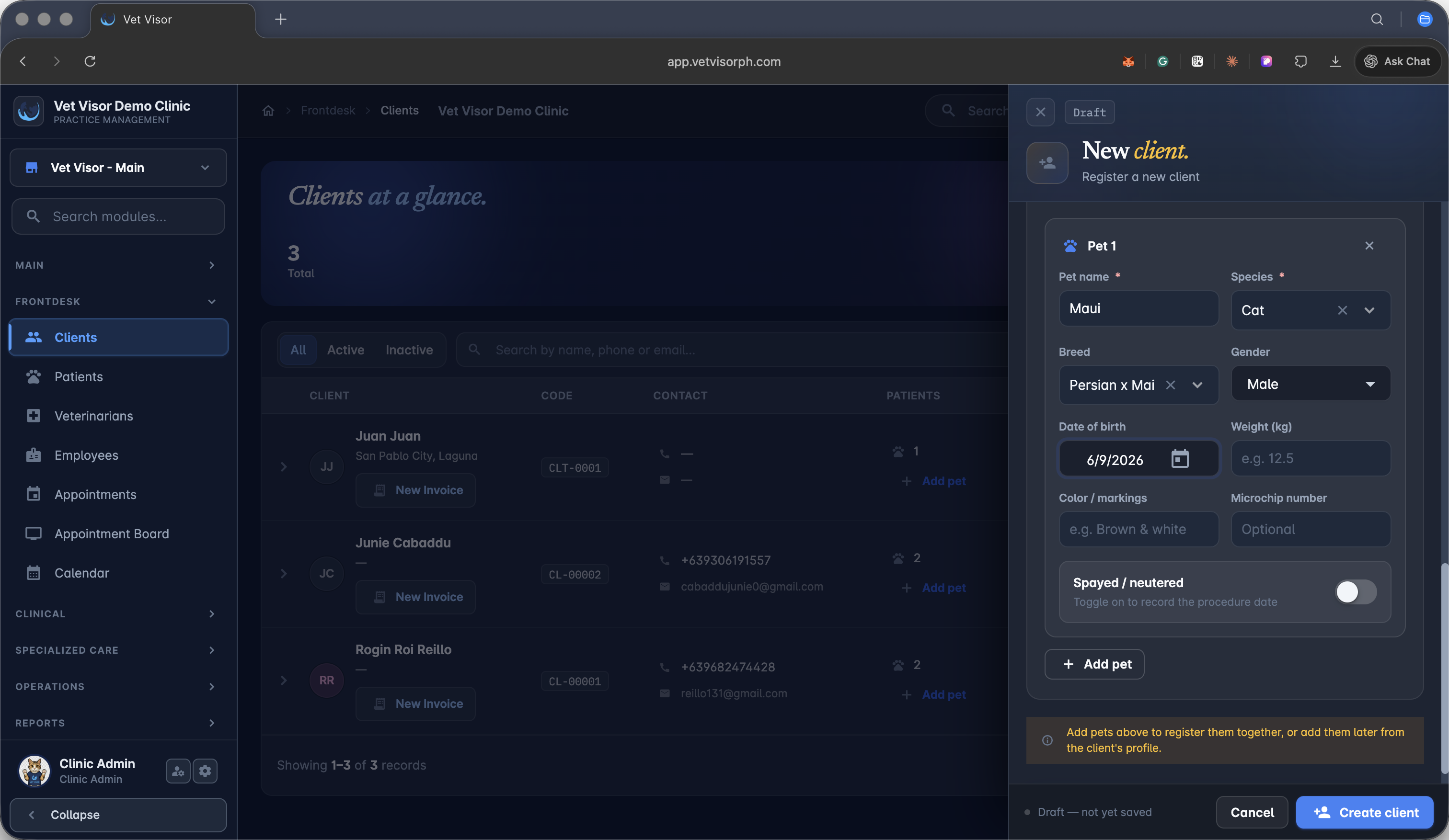Add pet for Juan Juan
1449x840 pixels.
(x=934, y=481)
